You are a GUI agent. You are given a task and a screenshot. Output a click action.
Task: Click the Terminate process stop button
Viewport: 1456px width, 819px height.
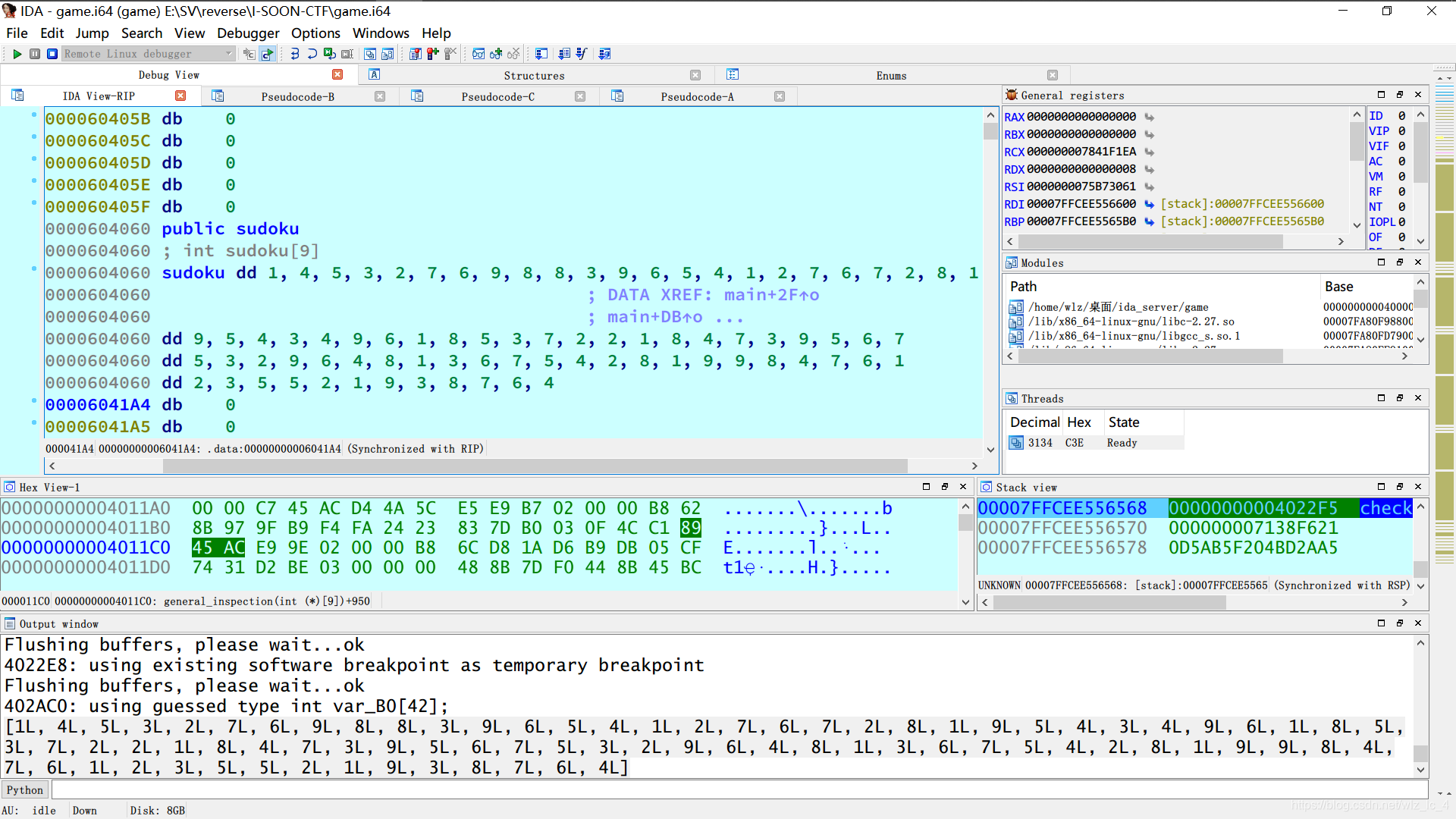coord(52,54)
